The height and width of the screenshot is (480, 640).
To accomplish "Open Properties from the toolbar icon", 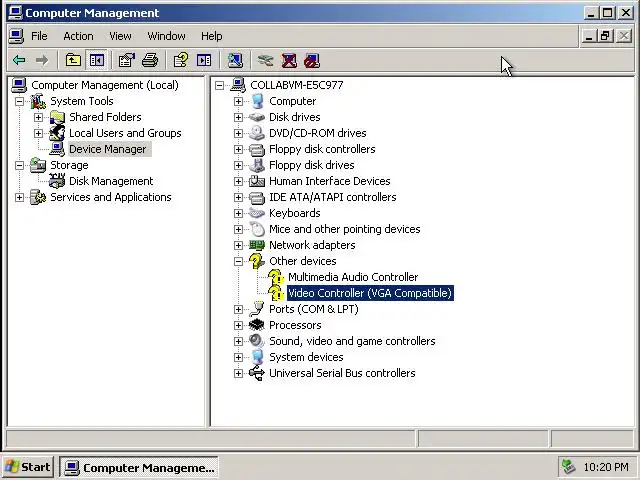I will 127,60.
